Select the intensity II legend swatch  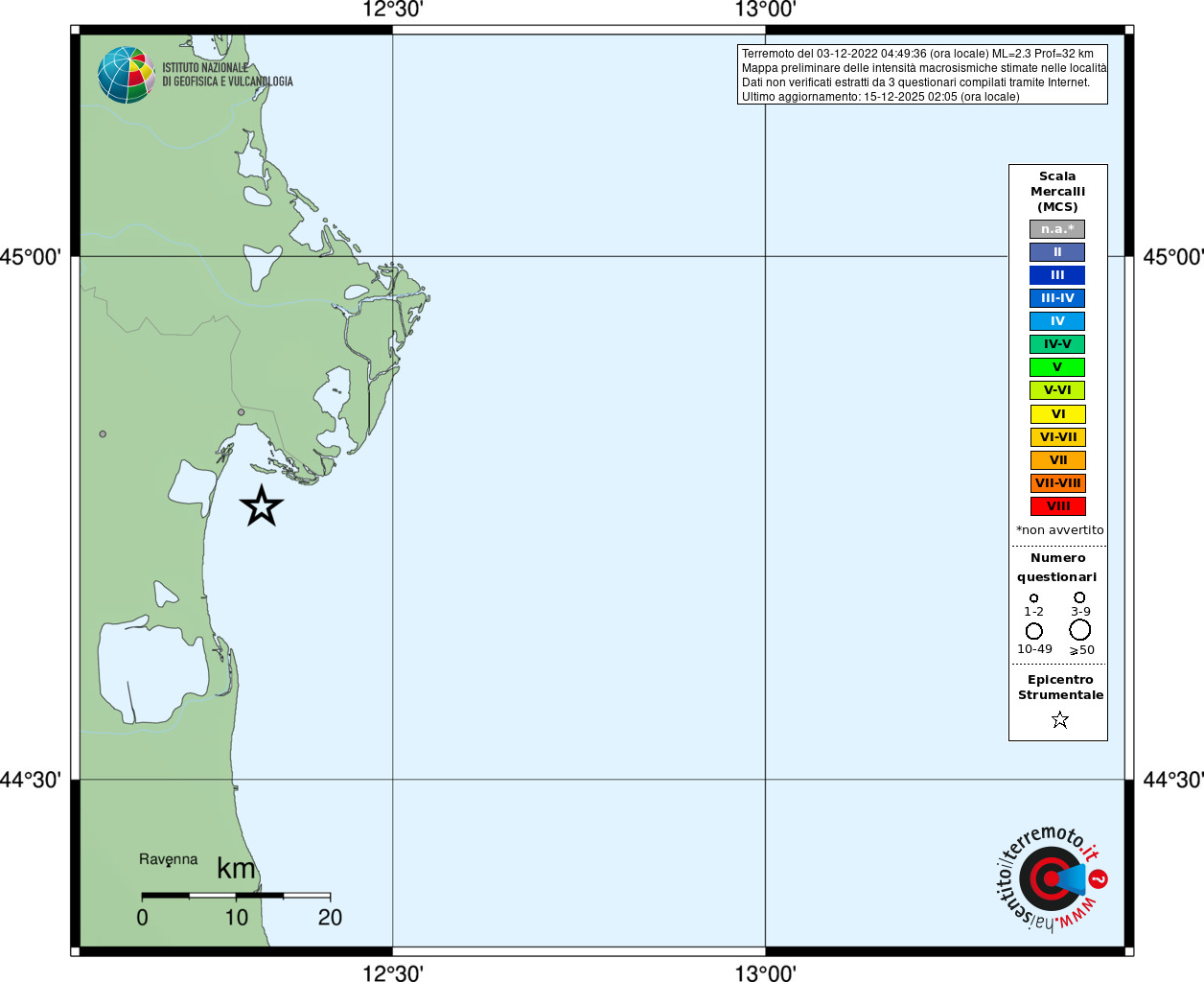[1057, 252]
